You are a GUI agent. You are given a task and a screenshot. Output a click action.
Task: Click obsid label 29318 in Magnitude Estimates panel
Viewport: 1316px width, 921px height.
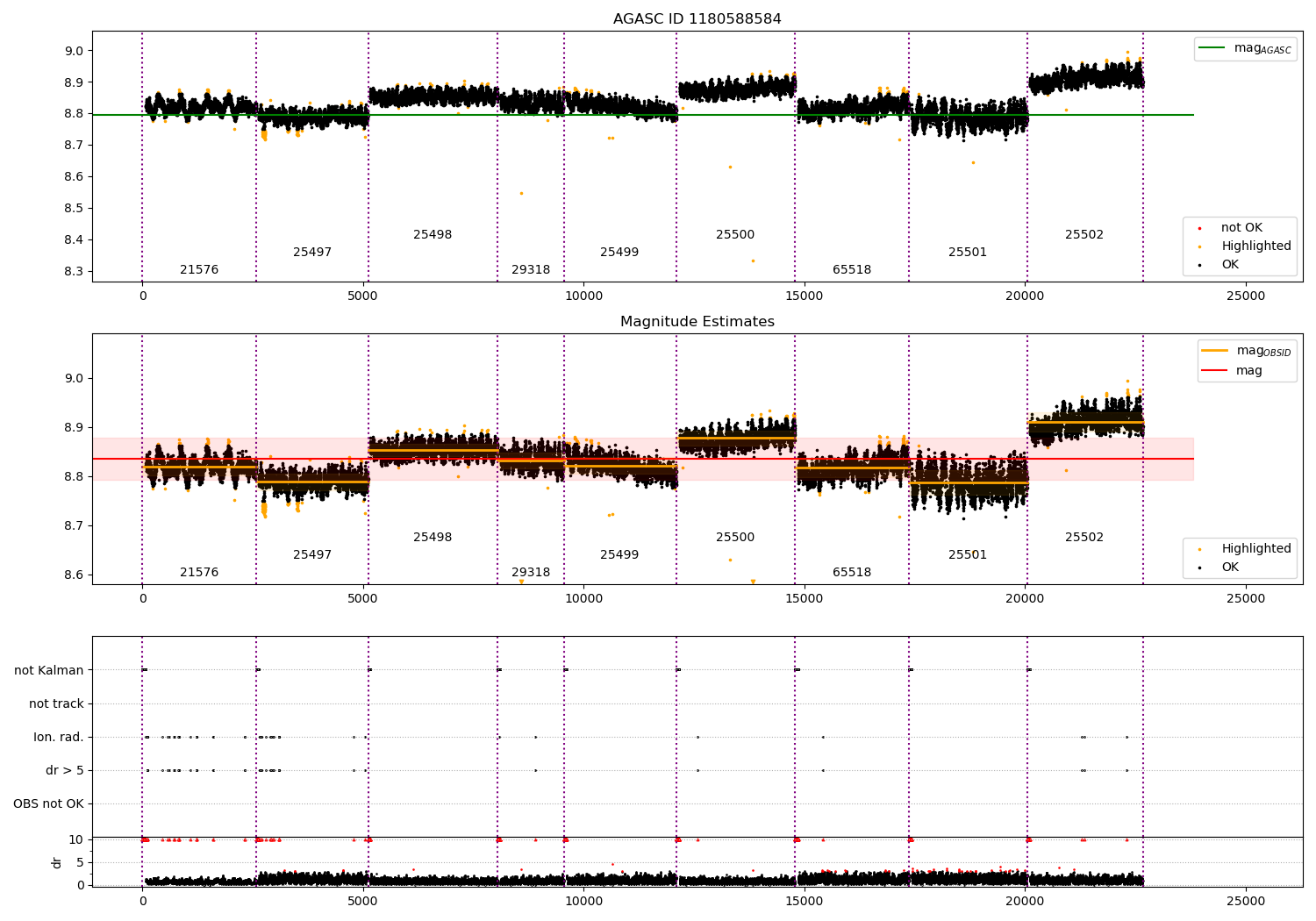(x=531, y=573)
